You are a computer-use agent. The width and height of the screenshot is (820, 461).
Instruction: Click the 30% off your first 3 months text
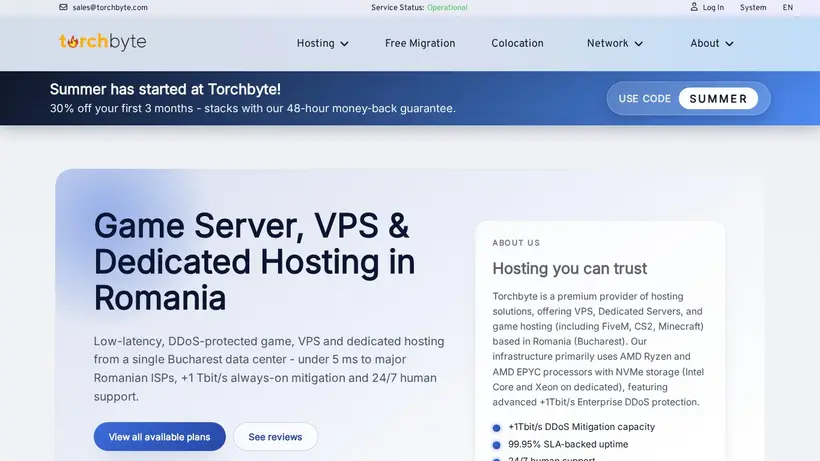(253, 109)
